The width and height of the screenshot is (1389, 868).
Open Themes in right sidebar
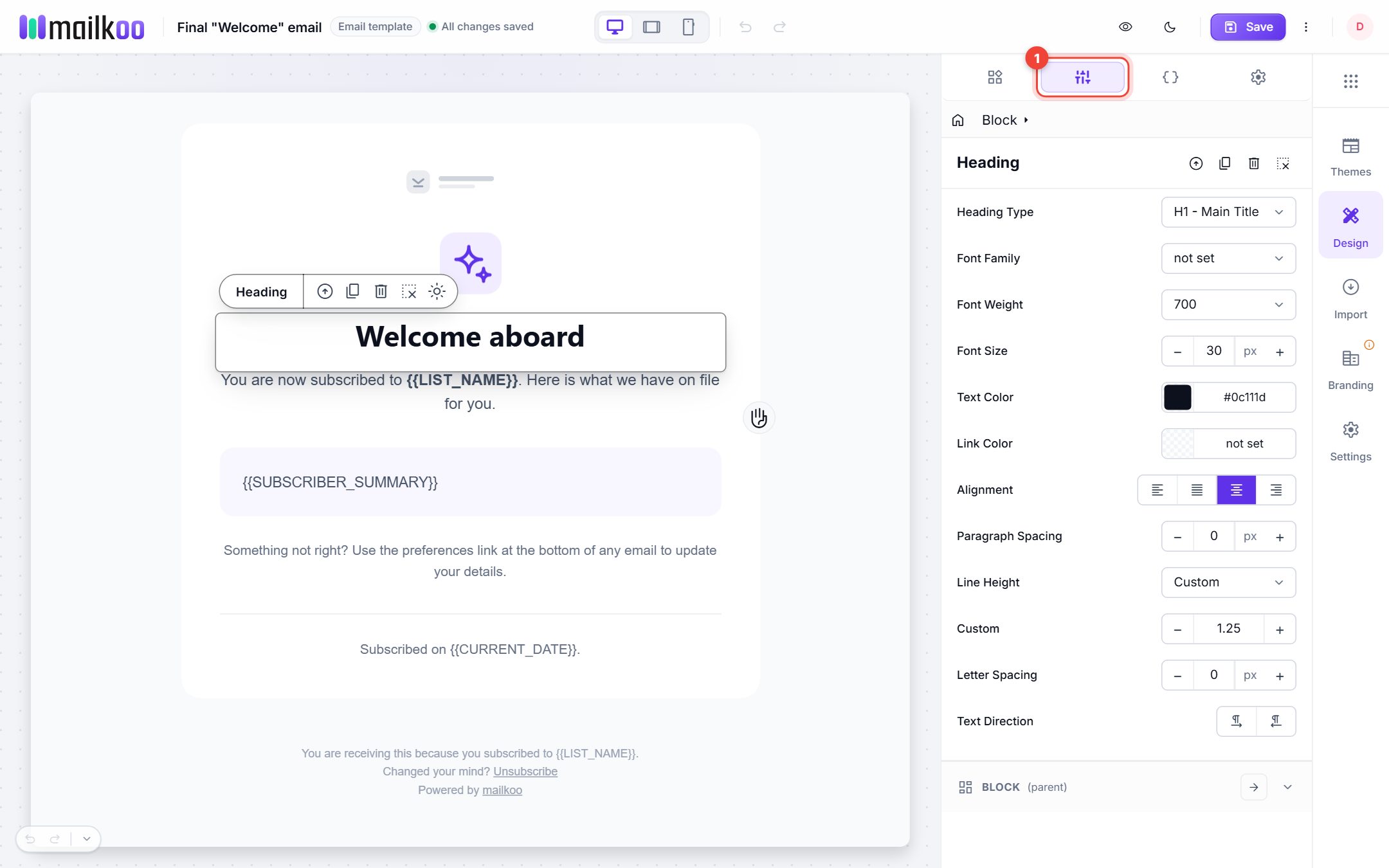tap(1350, 157)
